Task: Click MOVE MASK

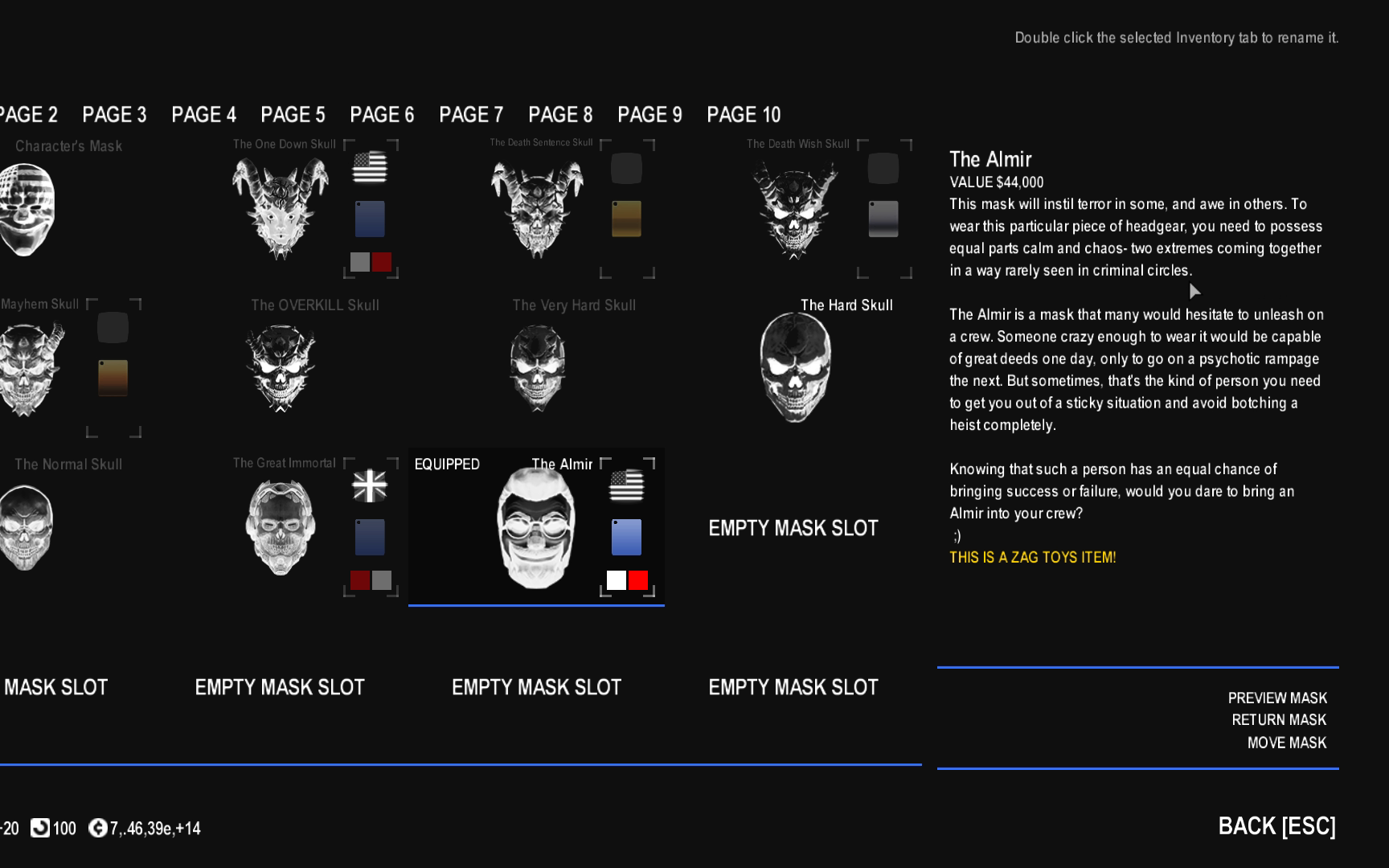Action: tap(1287, 743)
